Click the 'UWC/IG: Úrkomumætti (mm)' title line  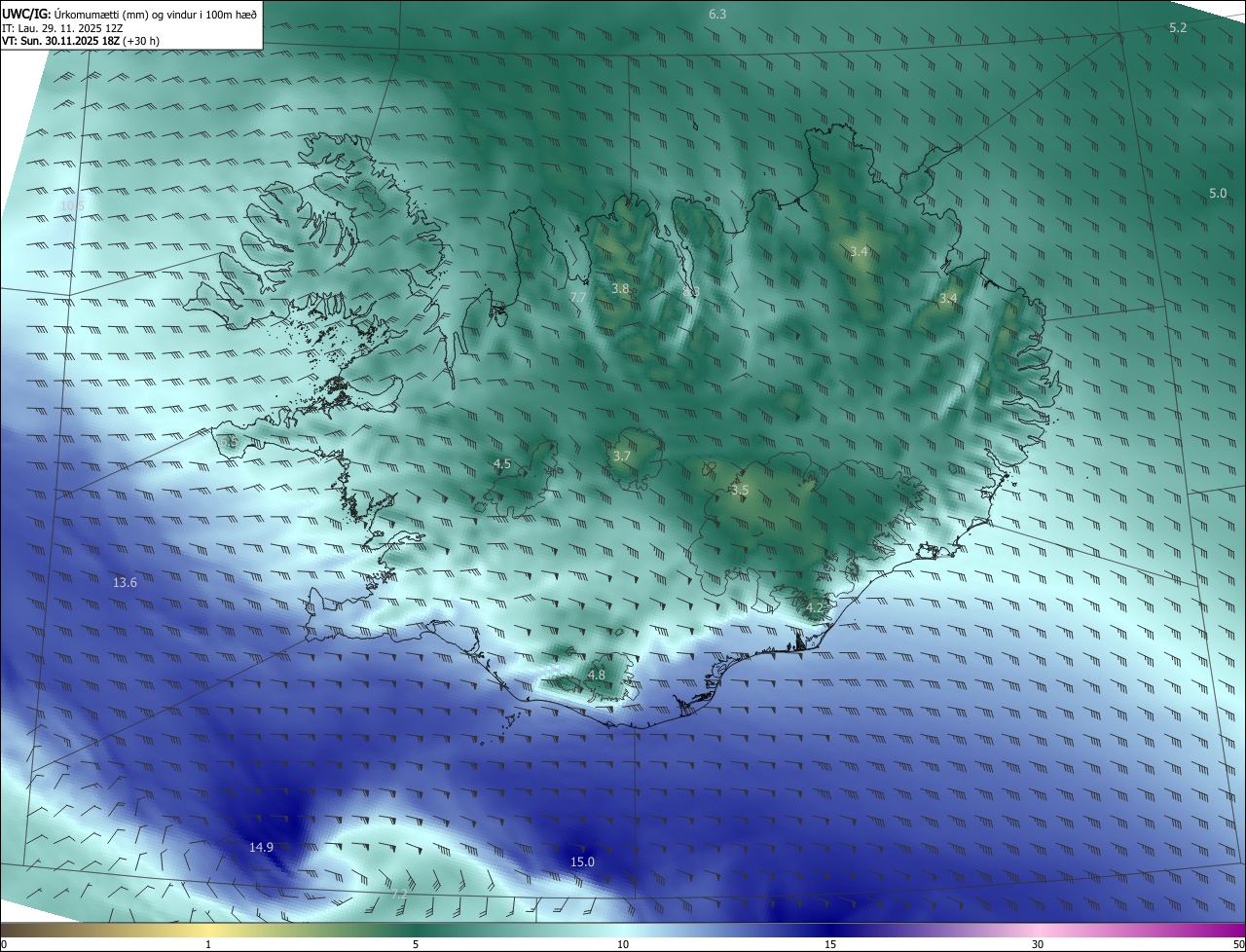[129, 14]
